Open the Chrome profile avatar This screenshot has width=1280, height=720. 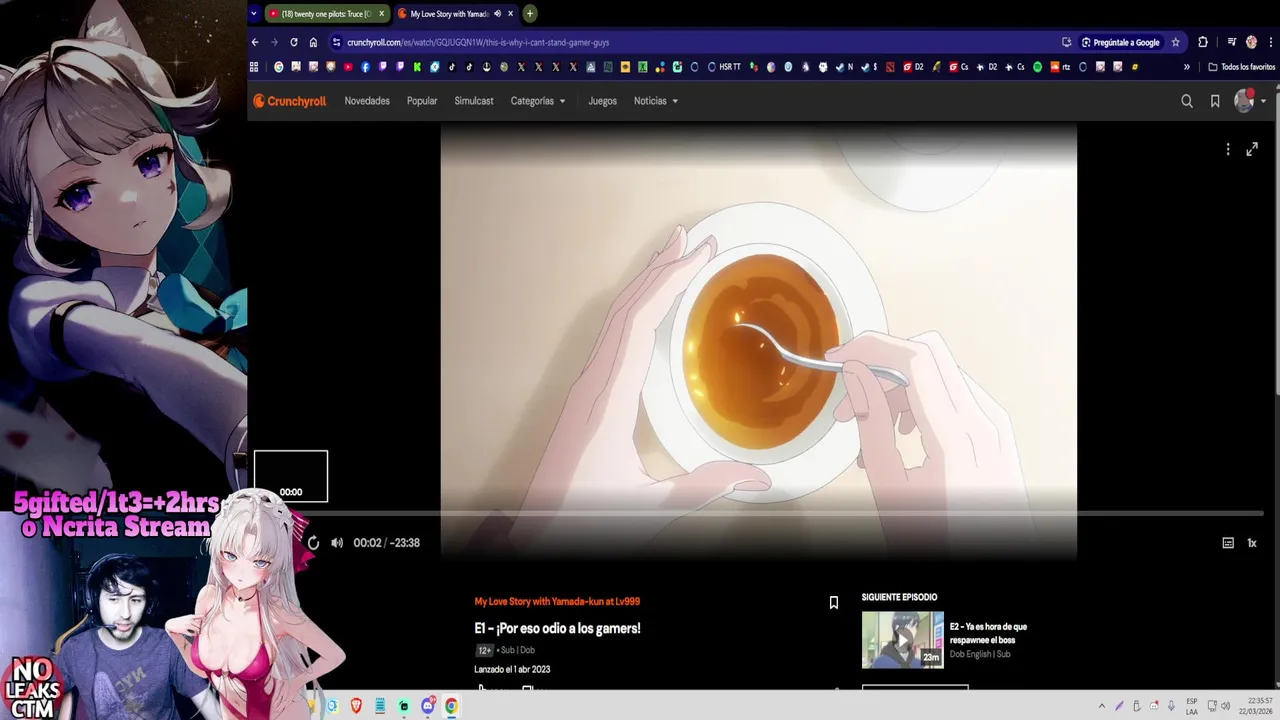1251,42
